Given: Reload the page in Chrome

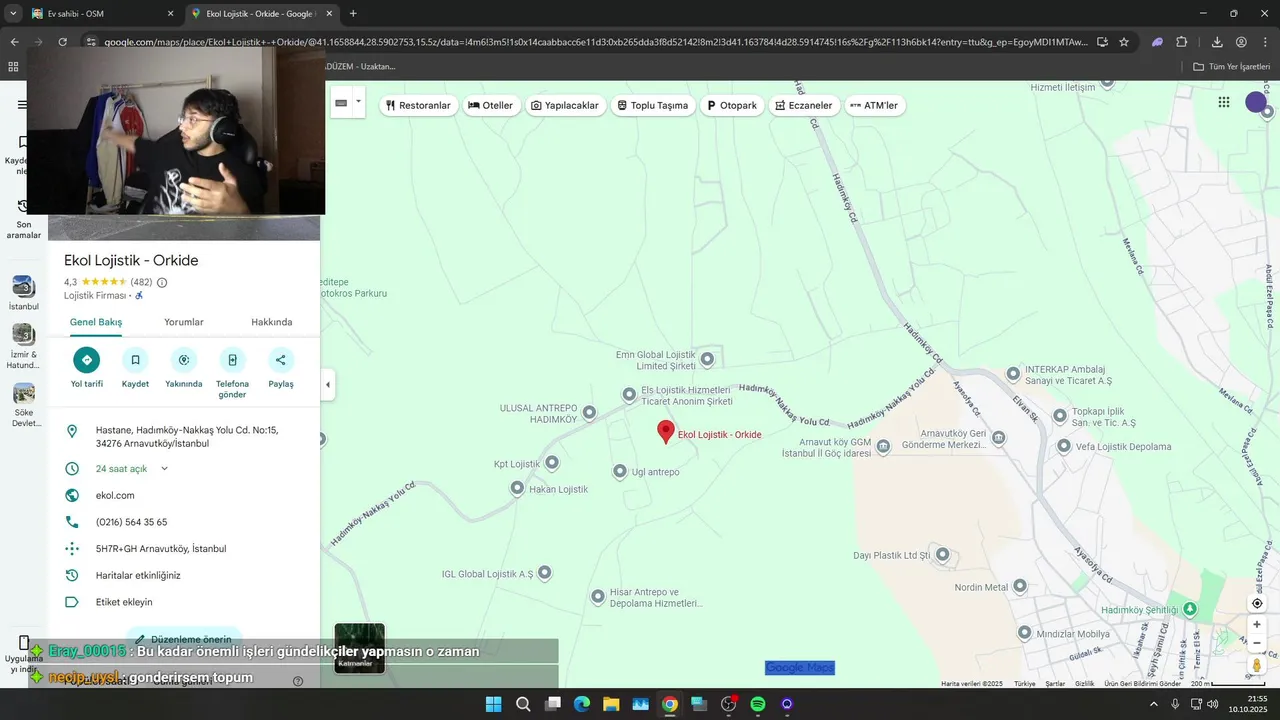Looking at the screenshot, I should point(62,42).
